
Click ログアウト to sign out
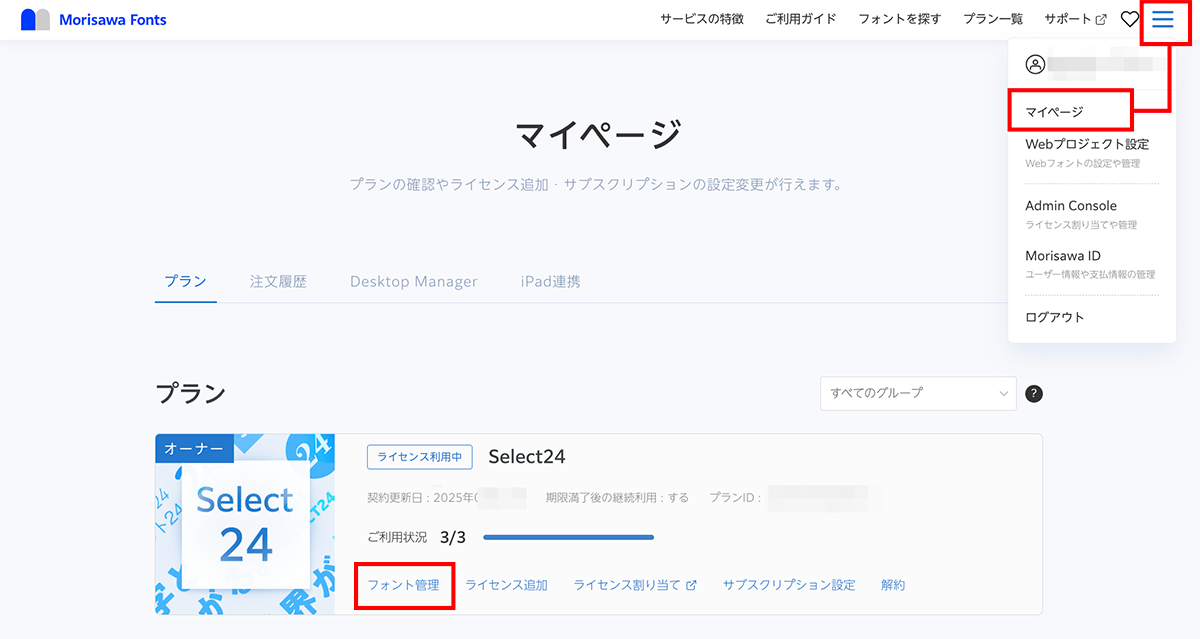(x=1055, y=317)
